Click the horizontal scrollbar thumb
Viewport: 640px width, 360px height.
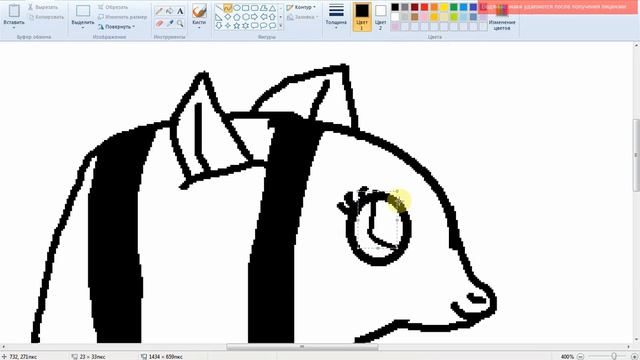(302, 347)
